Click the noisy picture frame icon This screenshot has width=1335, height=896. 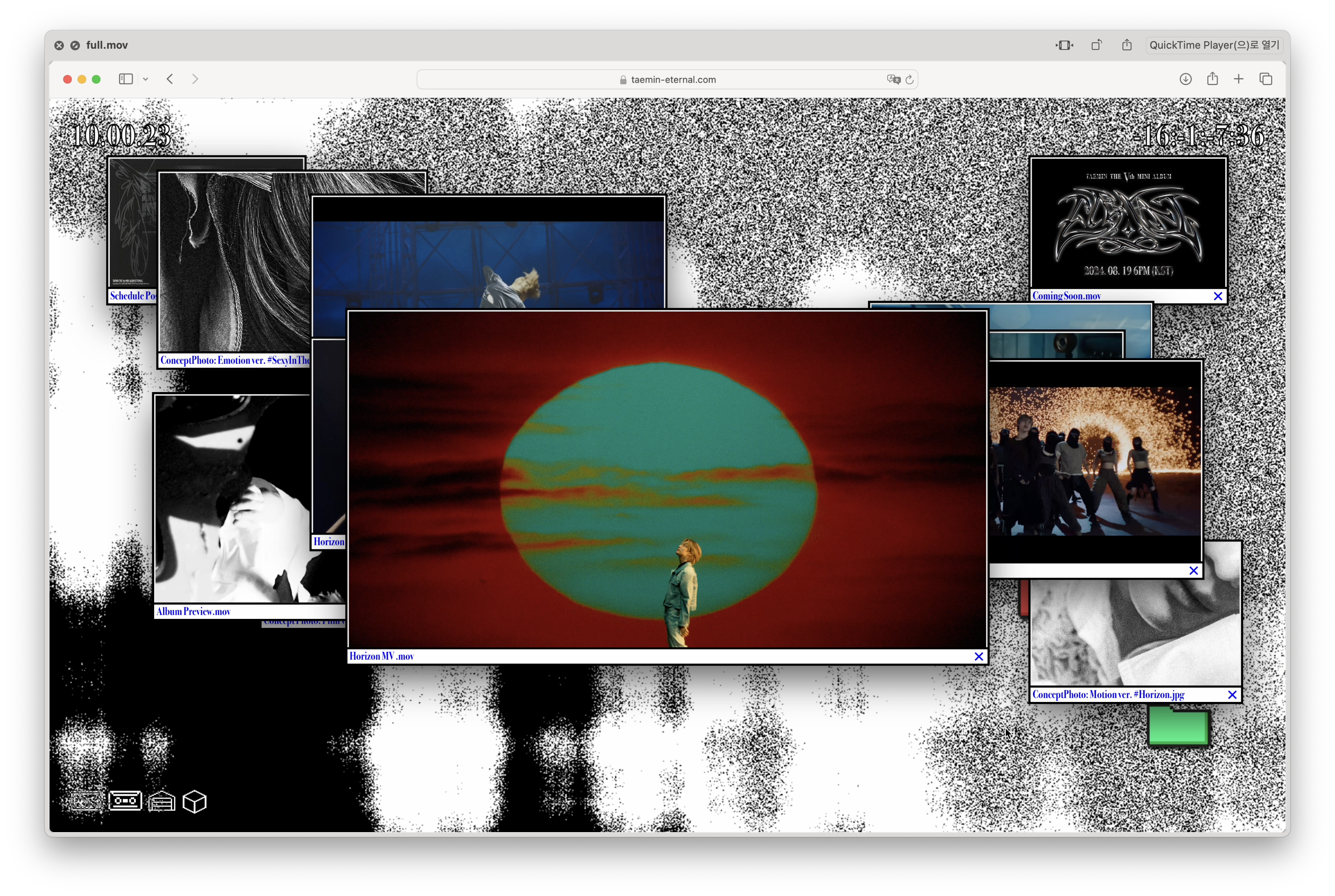coord(87,801)
